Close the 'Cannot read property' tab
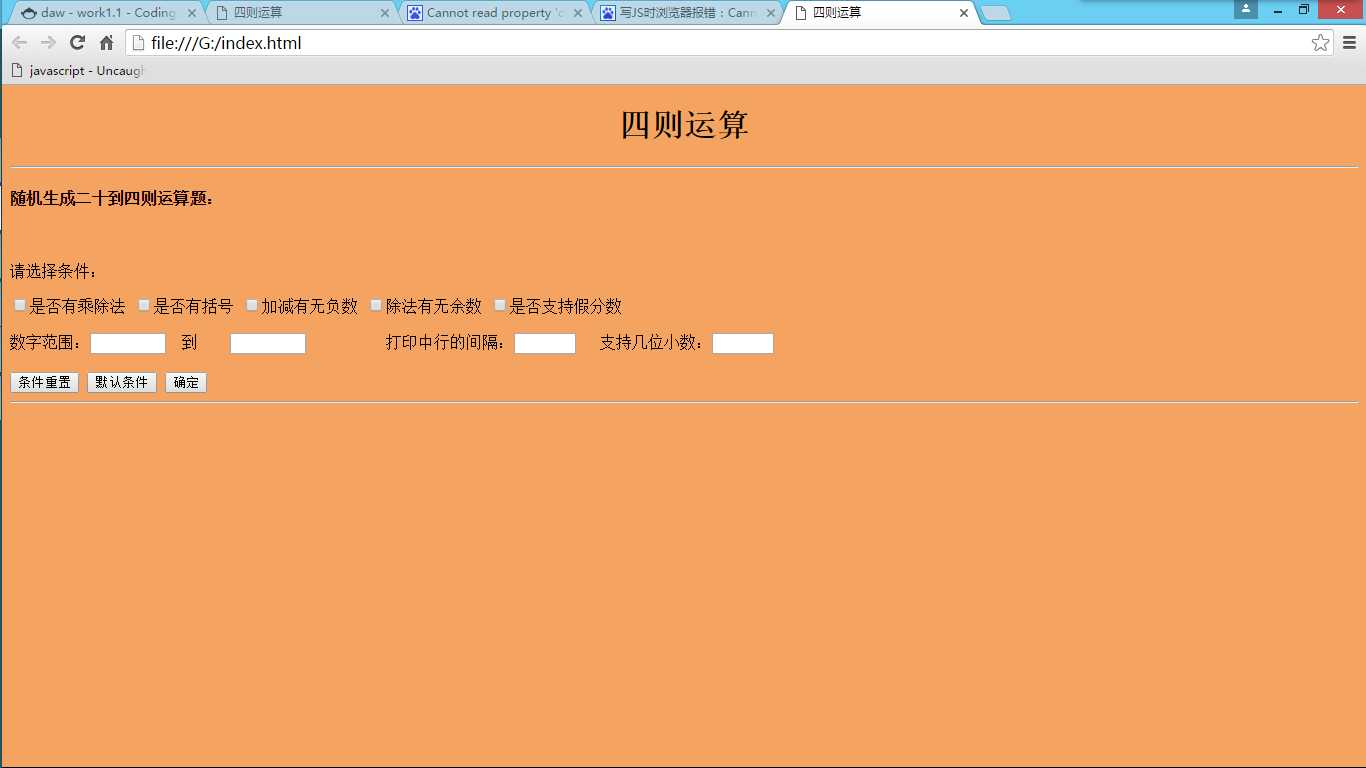1366x768 pixels. coord(578,13)
